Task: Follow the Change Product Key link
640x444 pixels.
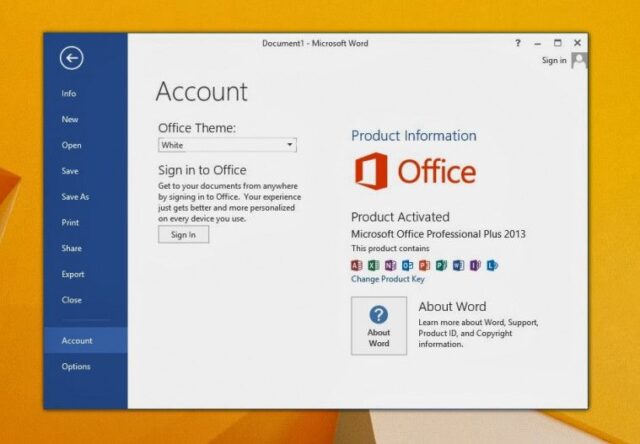Action: click(387, 280)
